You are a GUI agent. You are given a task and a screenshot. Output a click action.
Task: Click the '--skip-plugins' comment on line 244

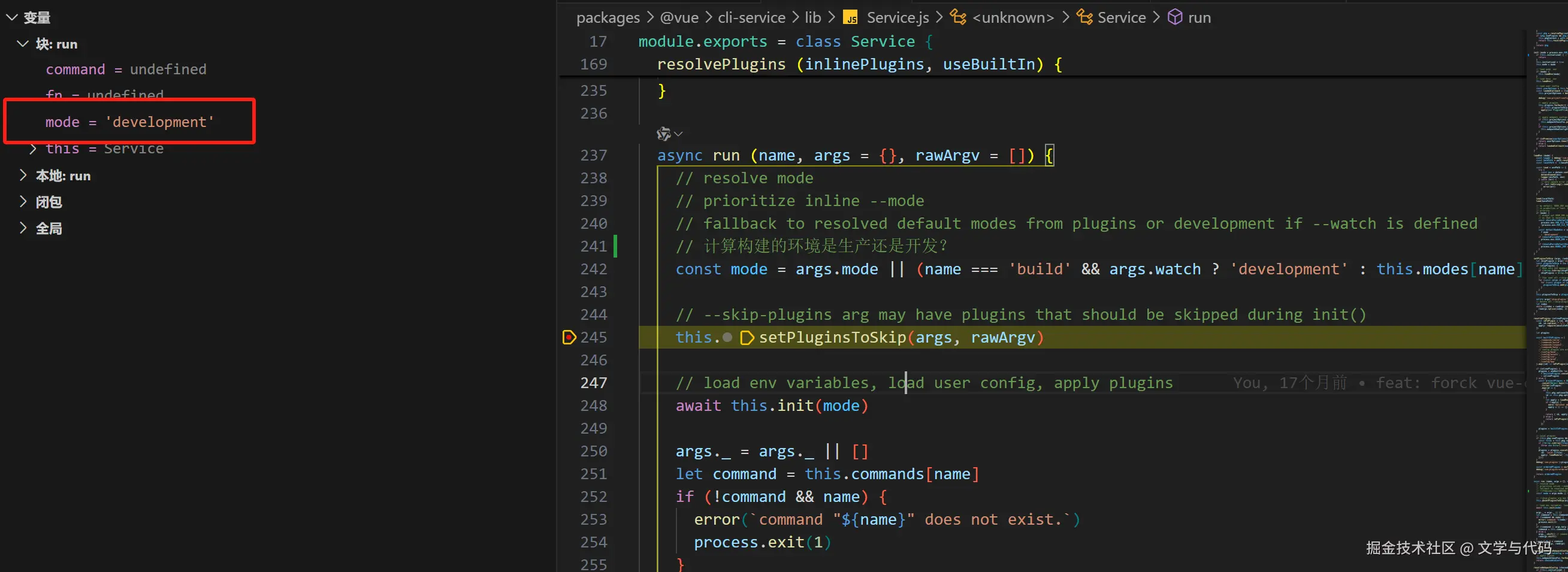(1021, 314)
